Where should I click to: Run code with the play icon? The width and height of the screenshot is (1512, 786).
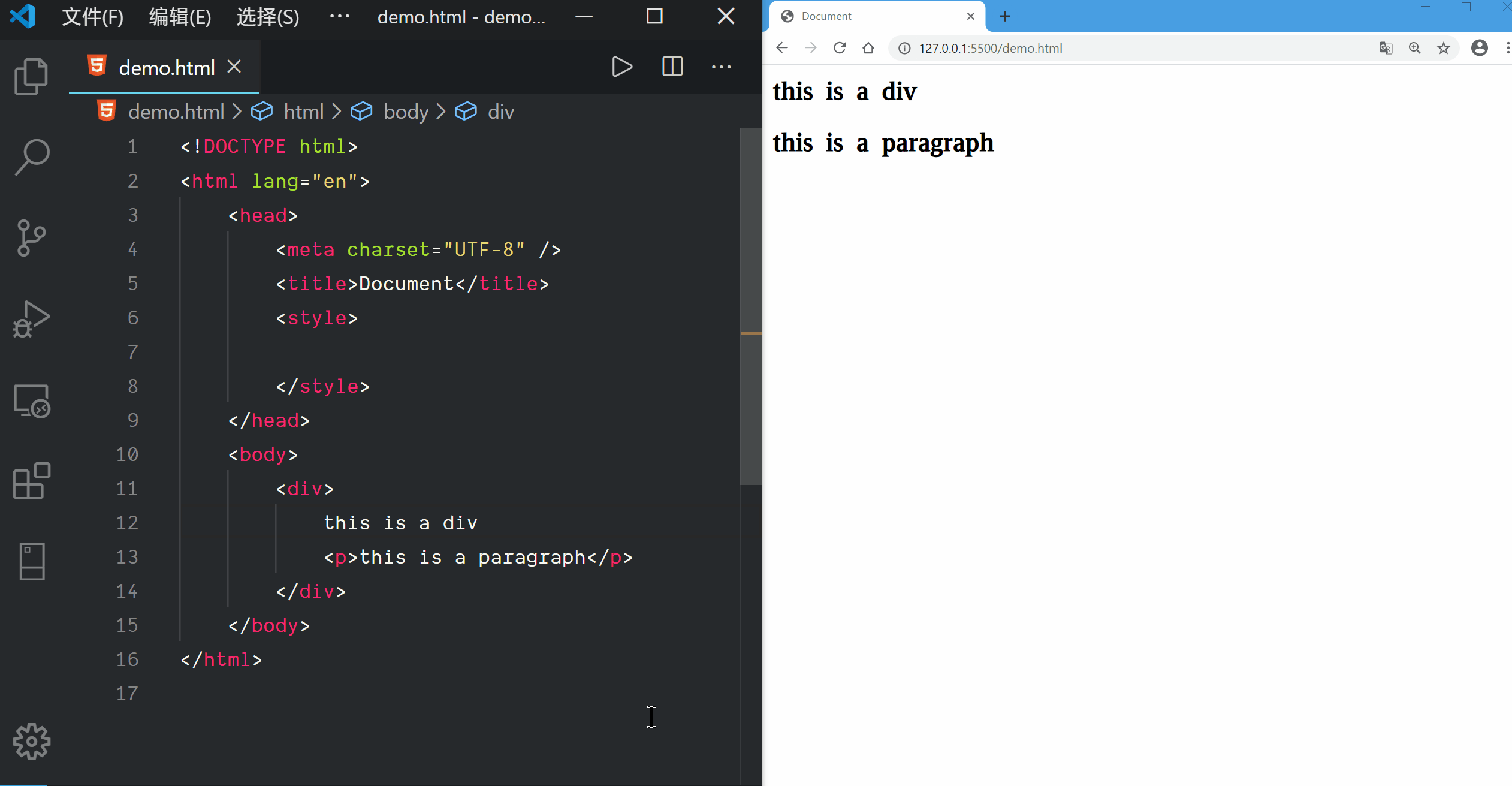(x=622, y=67)
